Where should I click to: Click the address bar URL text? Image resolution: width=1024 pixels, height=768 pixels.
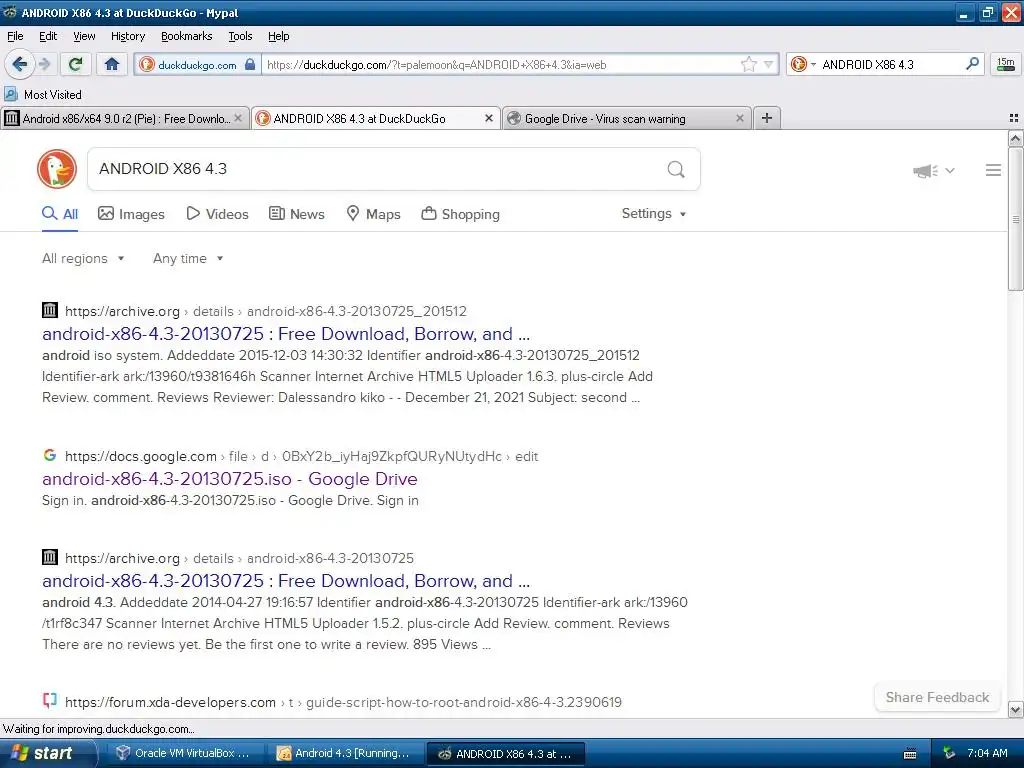click(x=436, y=65)
